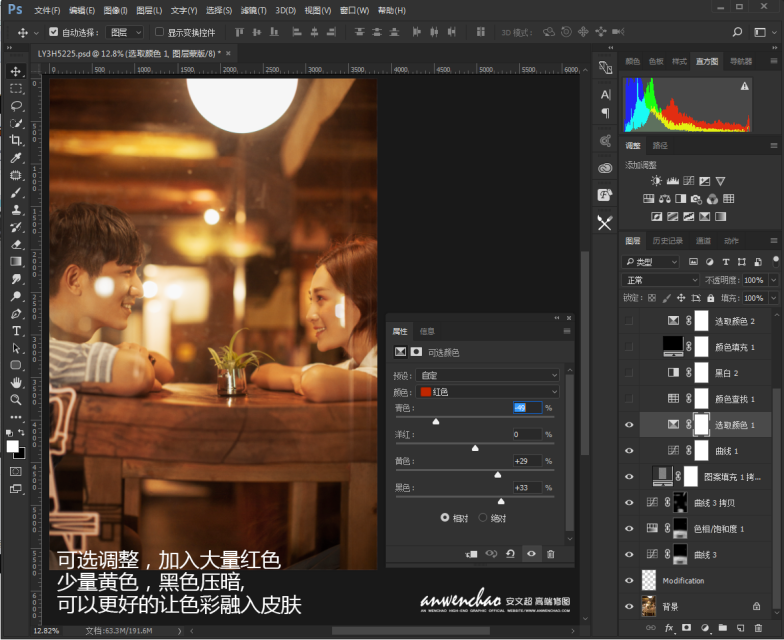Add a Levels adjustment
Image resolution: width=784 pixels, height=640 pixels.
tap(672, 180)
